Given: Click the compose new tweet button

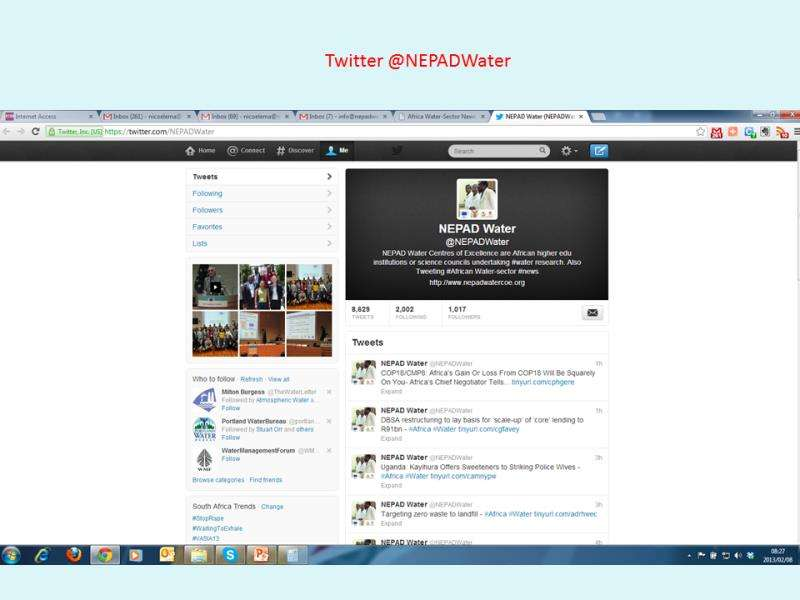Looking at the screenshot, I should [x=598, y=151].
